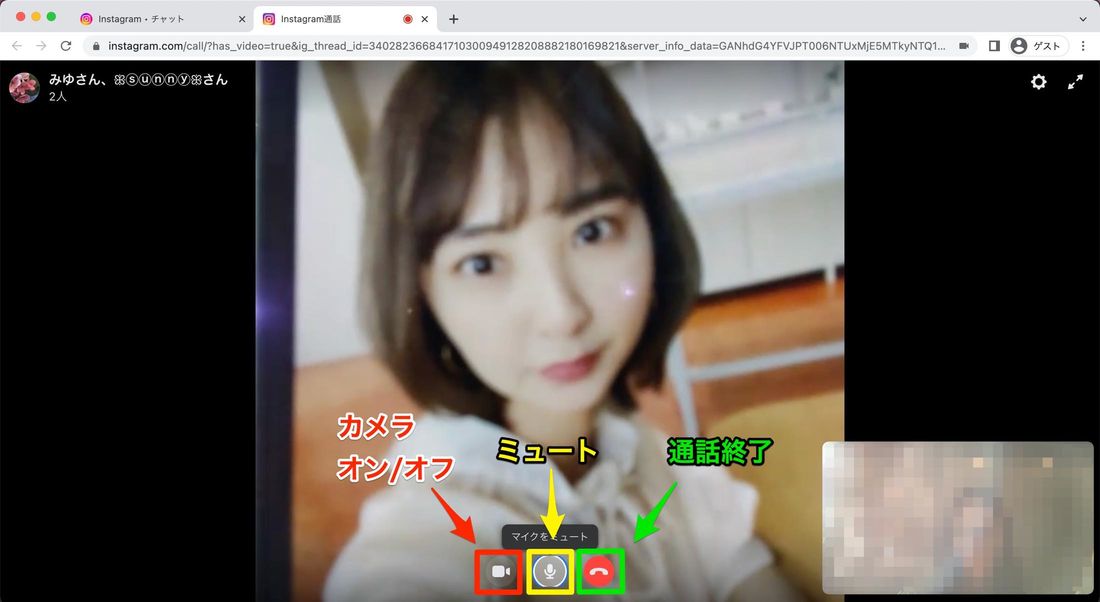The image size is (1100, 602).
Task: Open call settings gear icon
Action: [x=1038, y=82]
